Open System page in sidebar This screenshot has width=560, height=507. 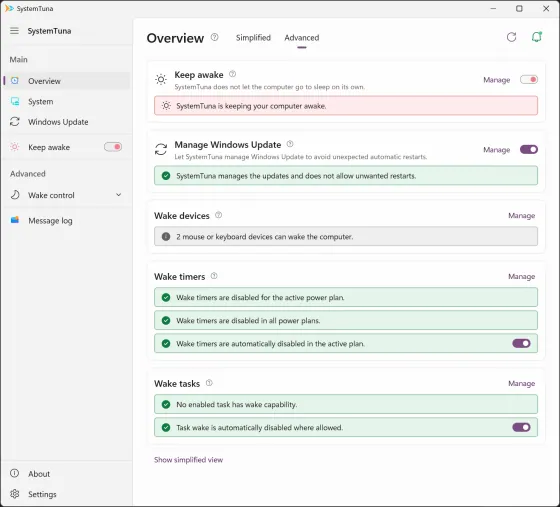point(67,101)
